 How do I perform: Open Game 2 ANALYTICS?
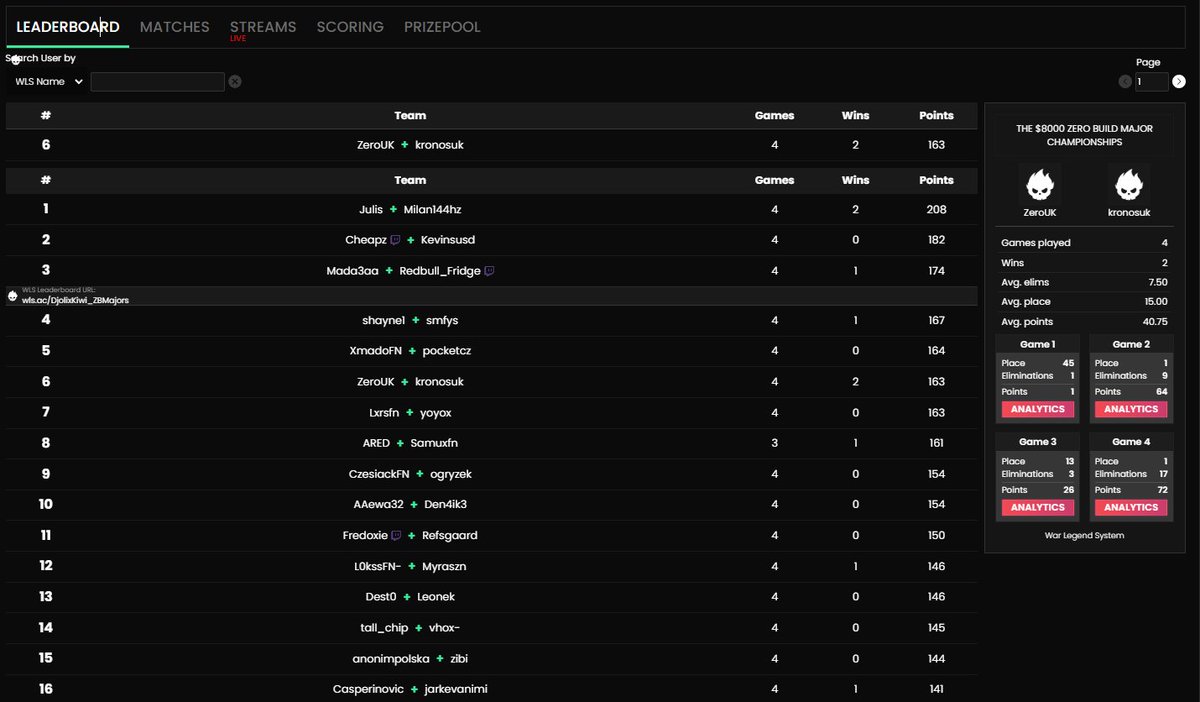(x=1131, y=409)
